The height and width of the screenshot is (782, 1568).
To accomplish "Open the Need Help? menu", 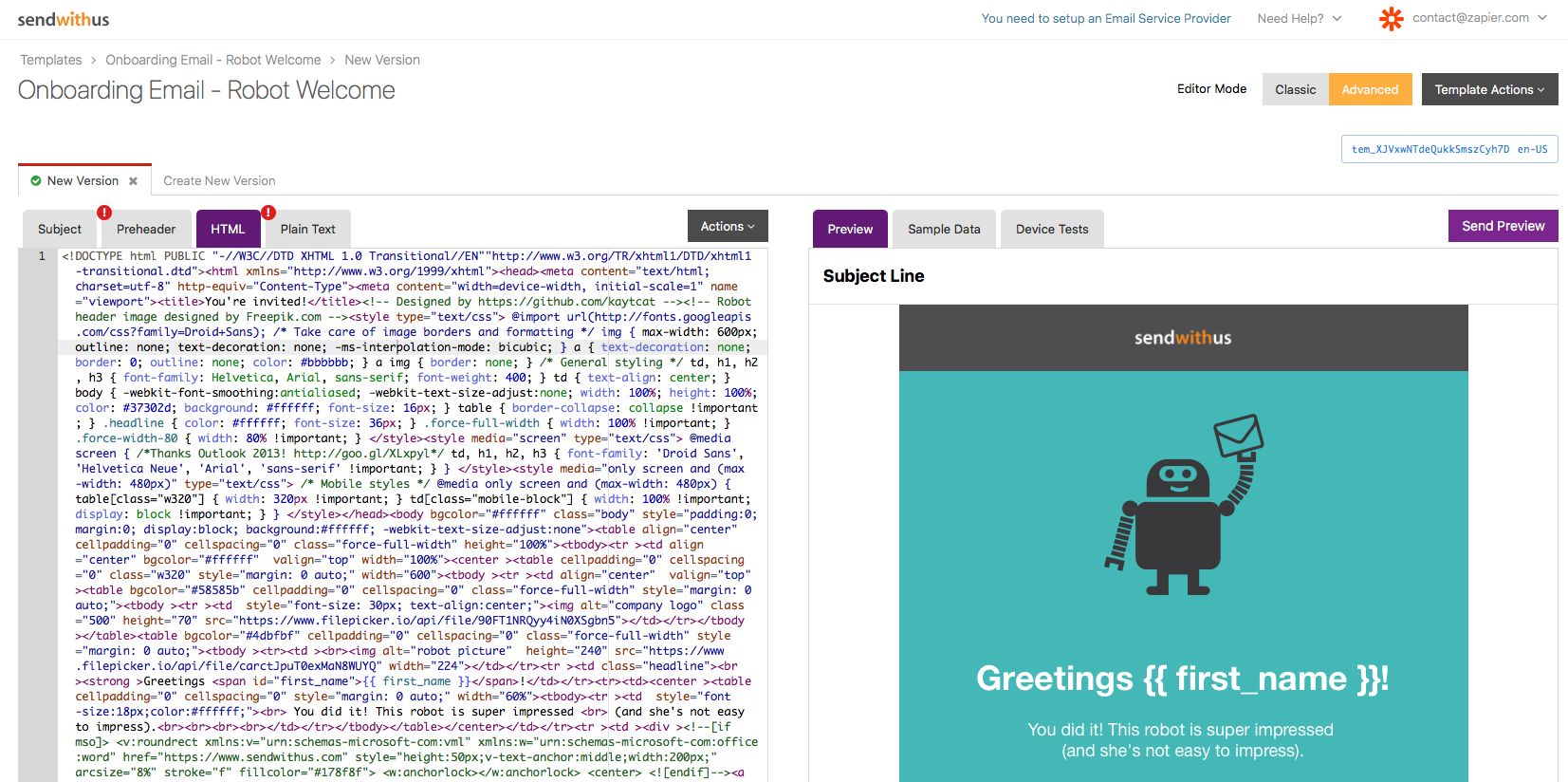I will click(x=1299, y=18).
